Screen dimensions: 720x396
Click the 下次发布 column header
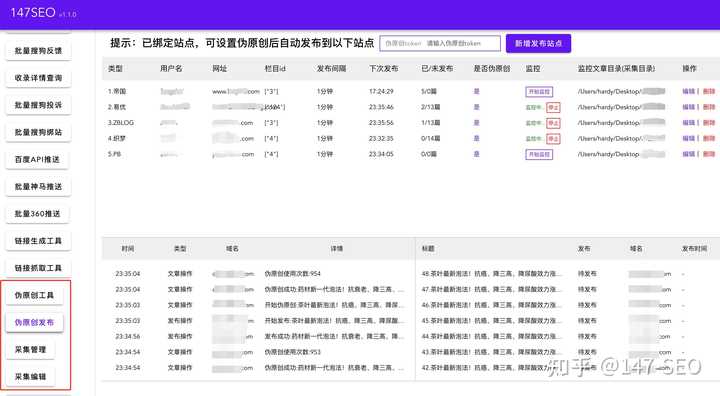click(x=384, y=68)
